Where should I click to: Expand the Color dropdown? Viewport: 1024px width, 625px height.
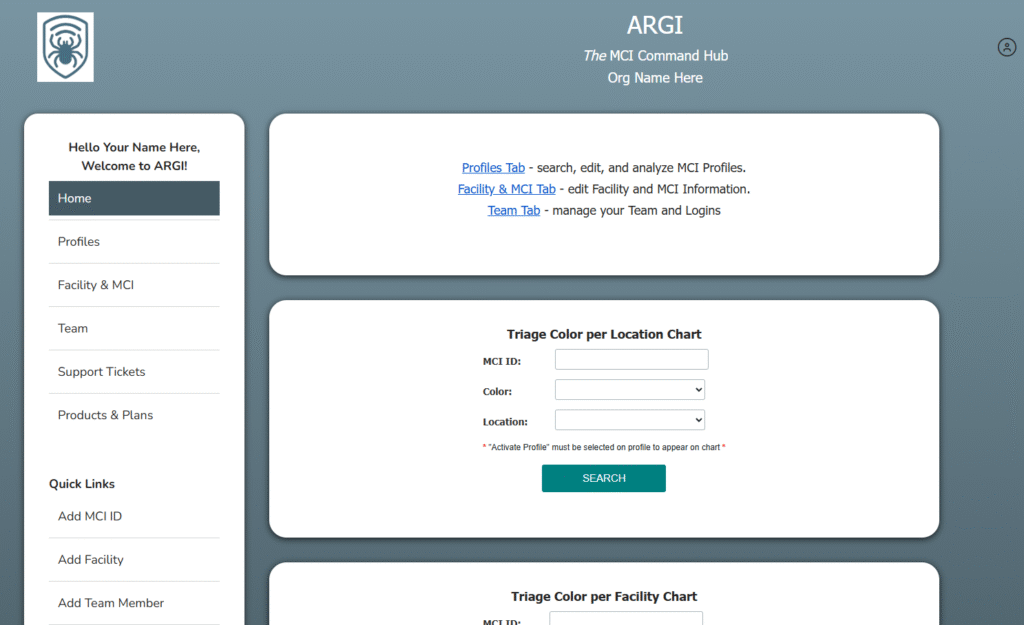pos(630,390)
